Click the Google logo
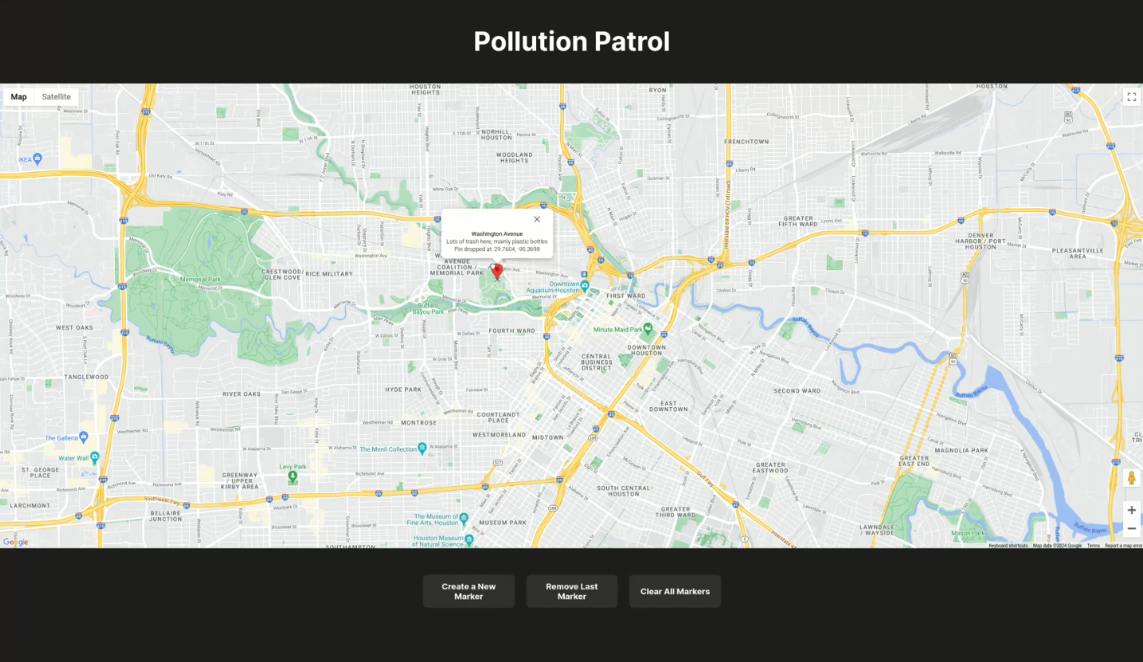The image size is (1143, 662). 18,541
